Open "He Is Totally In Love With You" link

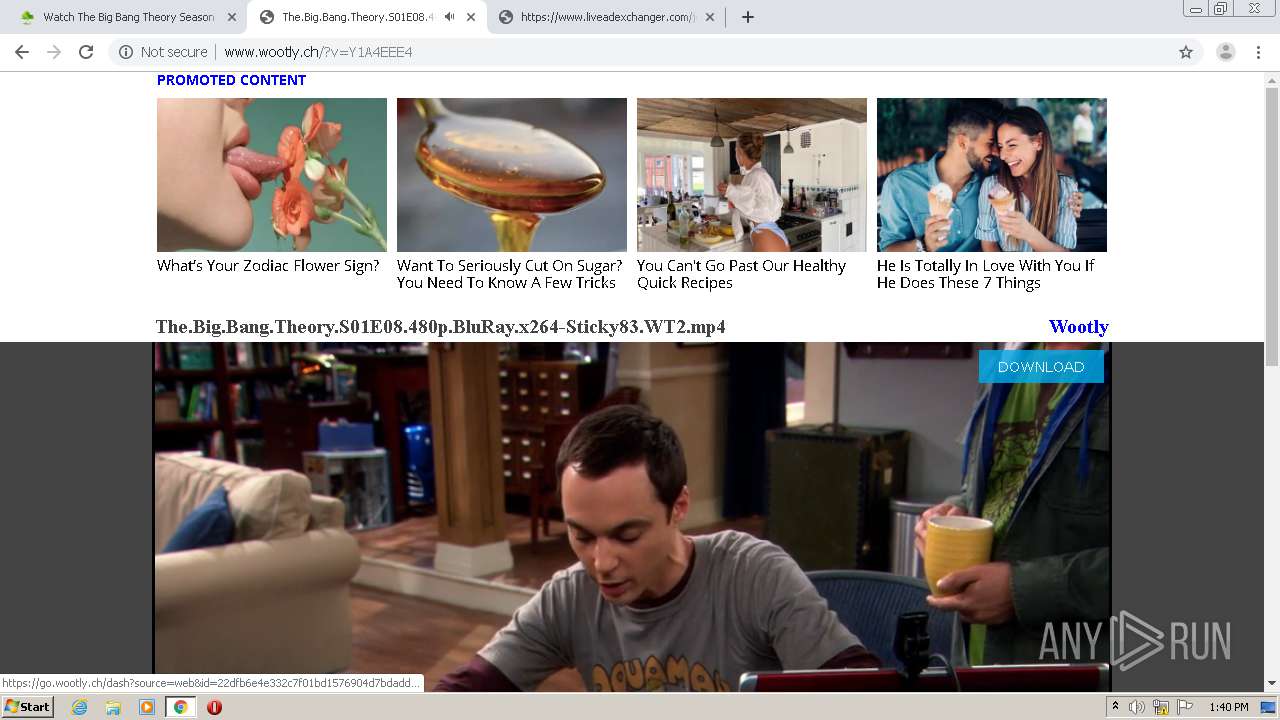985,274
